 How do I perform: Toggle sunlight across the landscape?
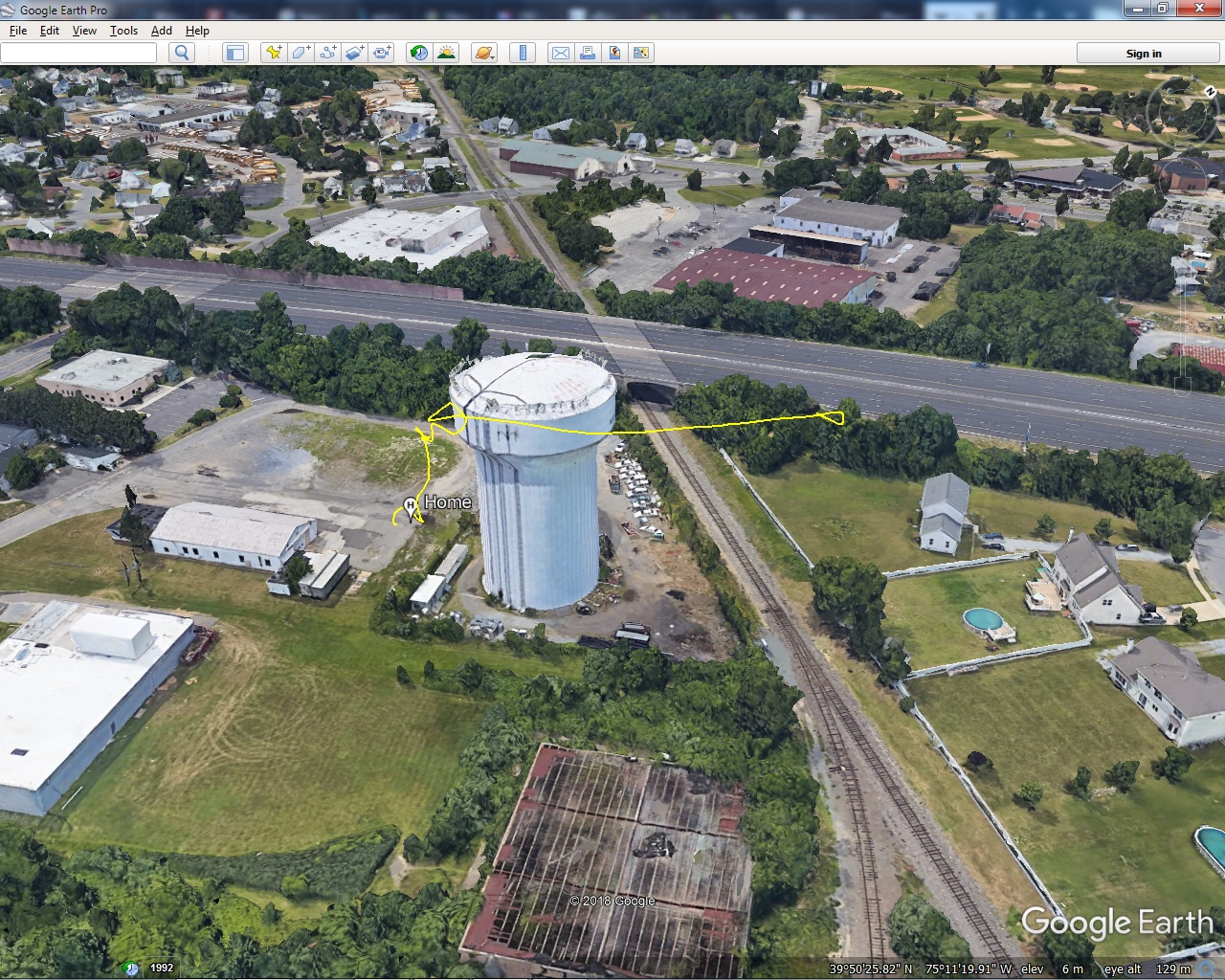click(x=446, y=53)
